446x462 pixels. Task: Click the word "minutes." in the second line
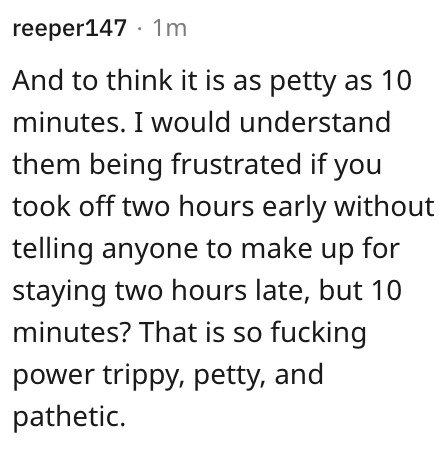(69, 122)
